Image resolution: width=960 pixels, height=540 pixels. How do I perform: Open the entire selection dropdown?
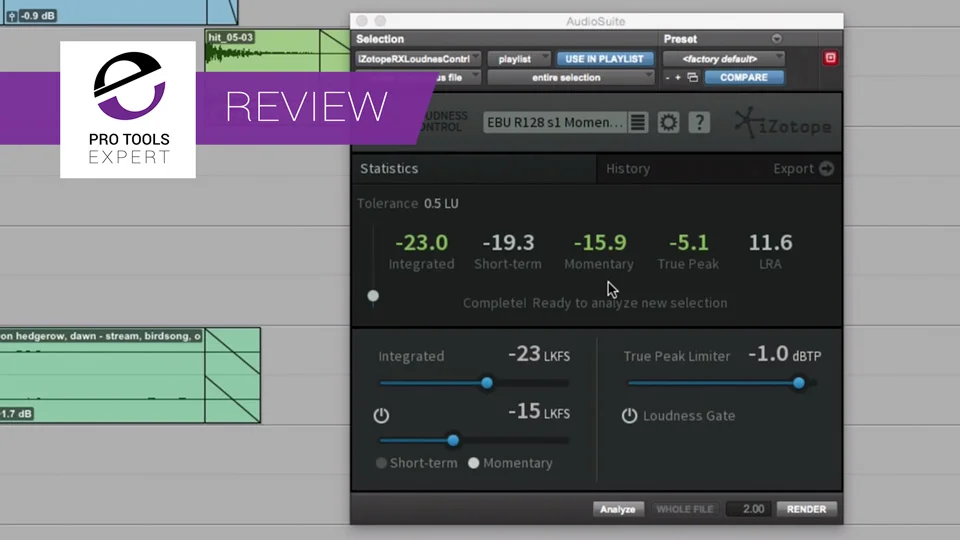click(571, 78)
